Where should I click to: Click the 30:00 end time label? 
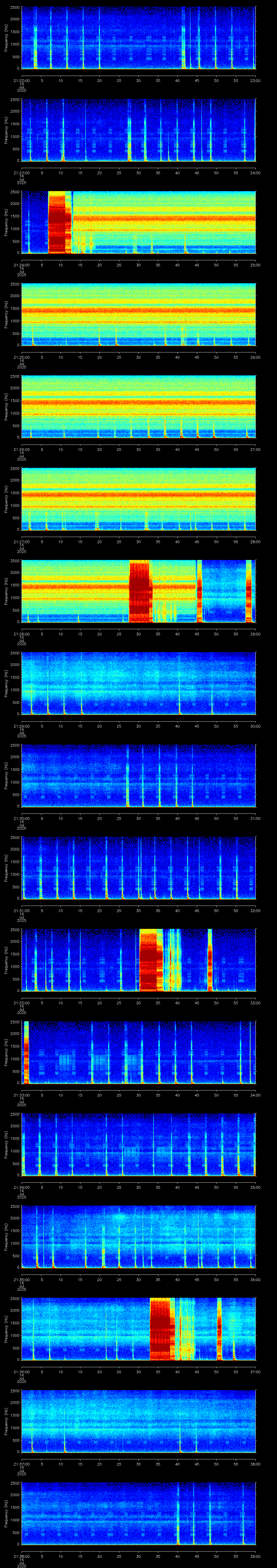coord(255,726)
